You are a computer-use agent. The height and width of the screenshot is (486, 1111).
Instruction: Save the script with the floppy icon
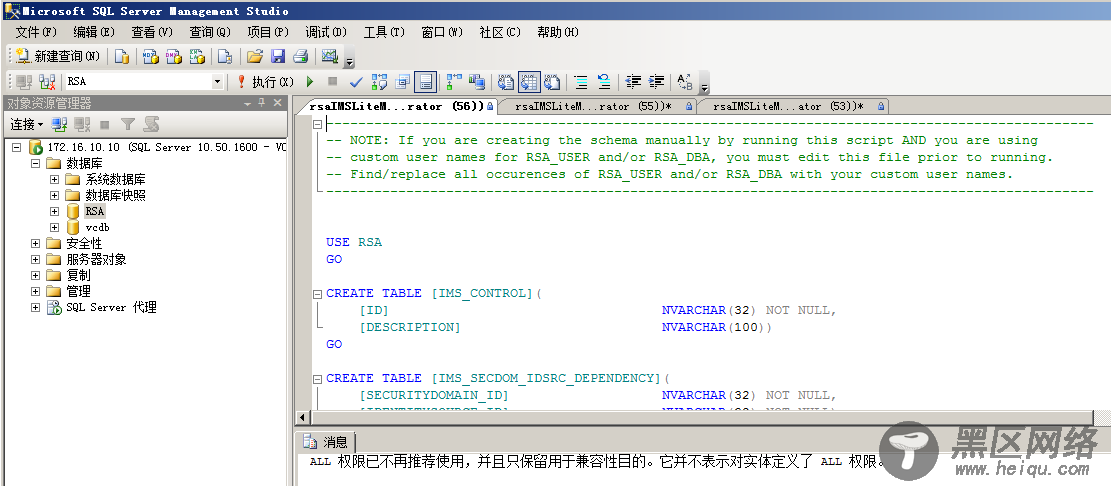pos(278,57)
